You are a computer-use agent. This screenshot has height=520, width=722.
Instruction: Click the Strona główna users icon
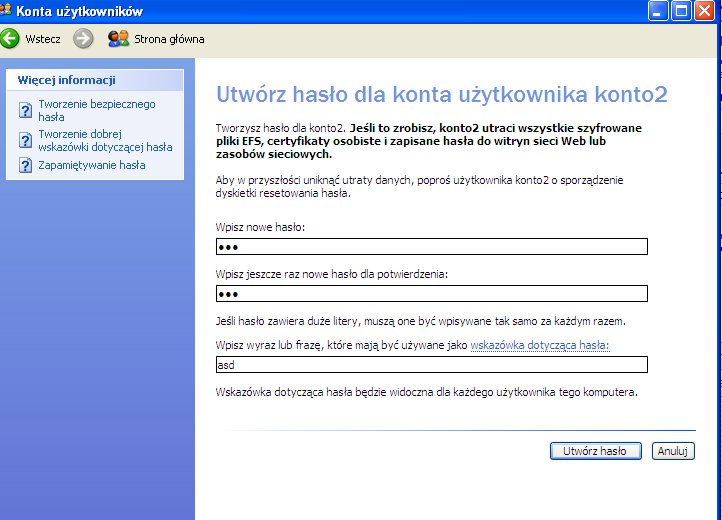pos(118,39)
